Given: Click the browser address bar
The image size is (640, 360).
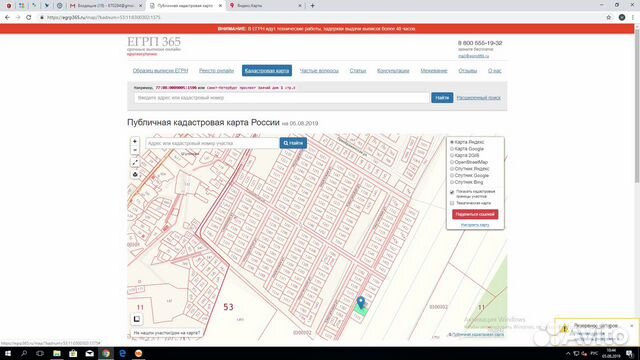Looking at the screenshot, I should point(318,18).
